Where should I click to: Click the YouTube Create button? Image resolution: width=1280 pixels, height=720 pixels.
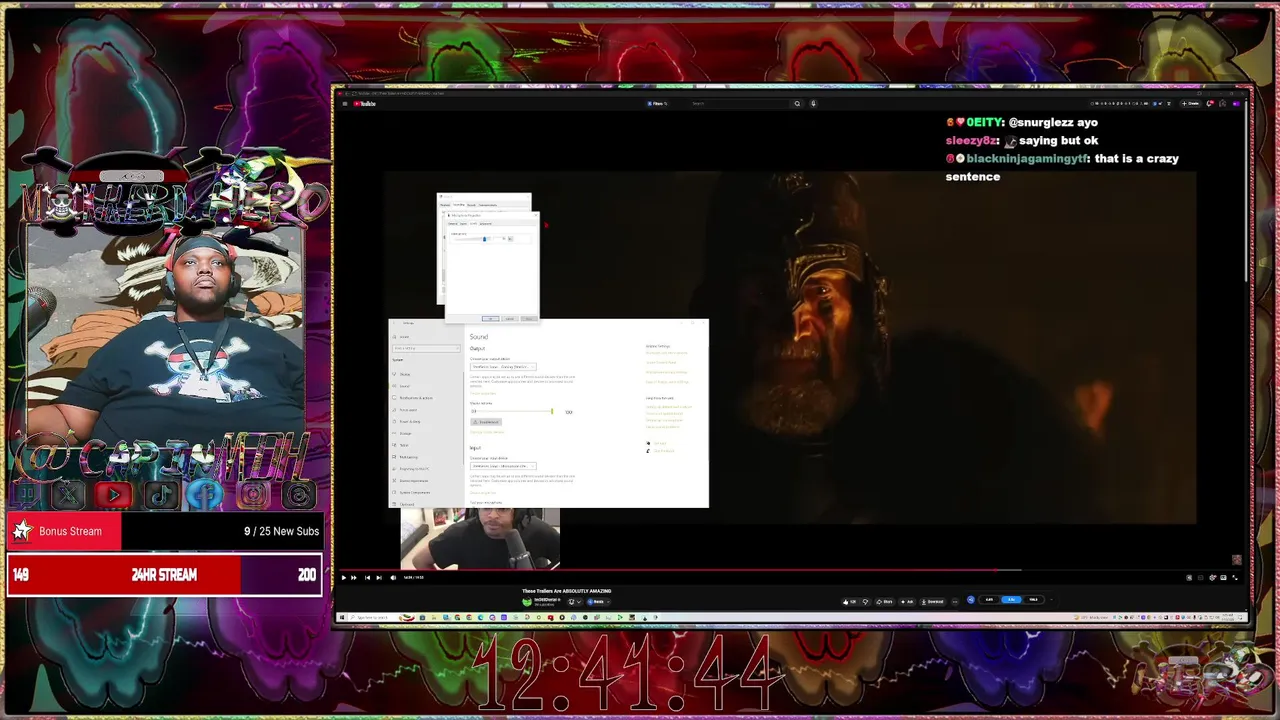pyautogui.click(x=1190, y=103)
